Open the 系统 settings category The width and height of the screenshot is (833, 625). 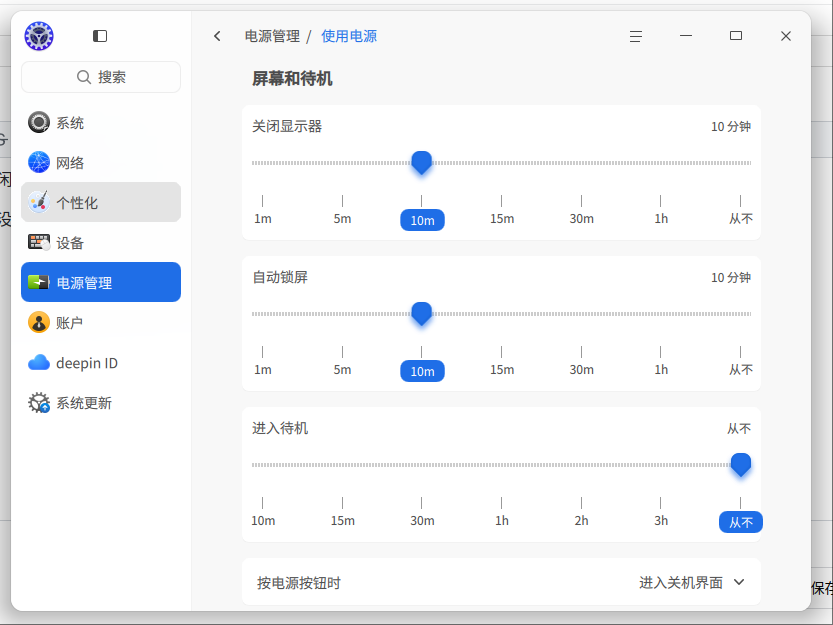[101, 123]
